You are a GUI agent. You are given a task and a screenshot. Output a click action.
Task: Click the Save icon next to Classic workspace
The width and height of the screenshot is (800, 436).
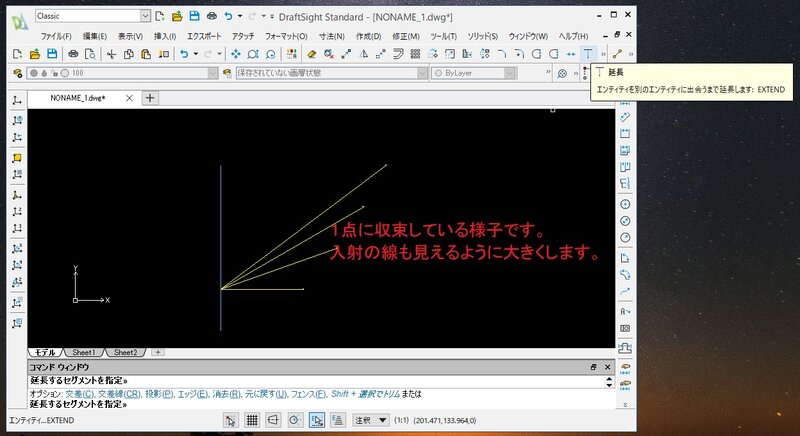194,16
